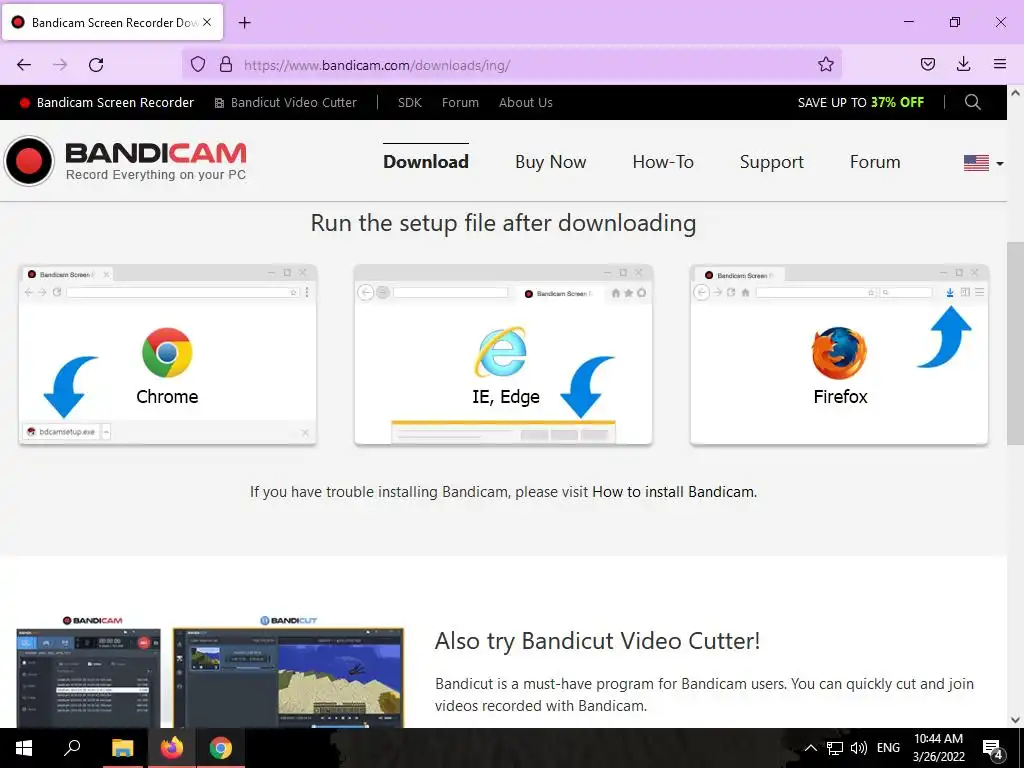The image size is (1024, 768).
Task: Click the ENG input language indicator
Action: 888,748
